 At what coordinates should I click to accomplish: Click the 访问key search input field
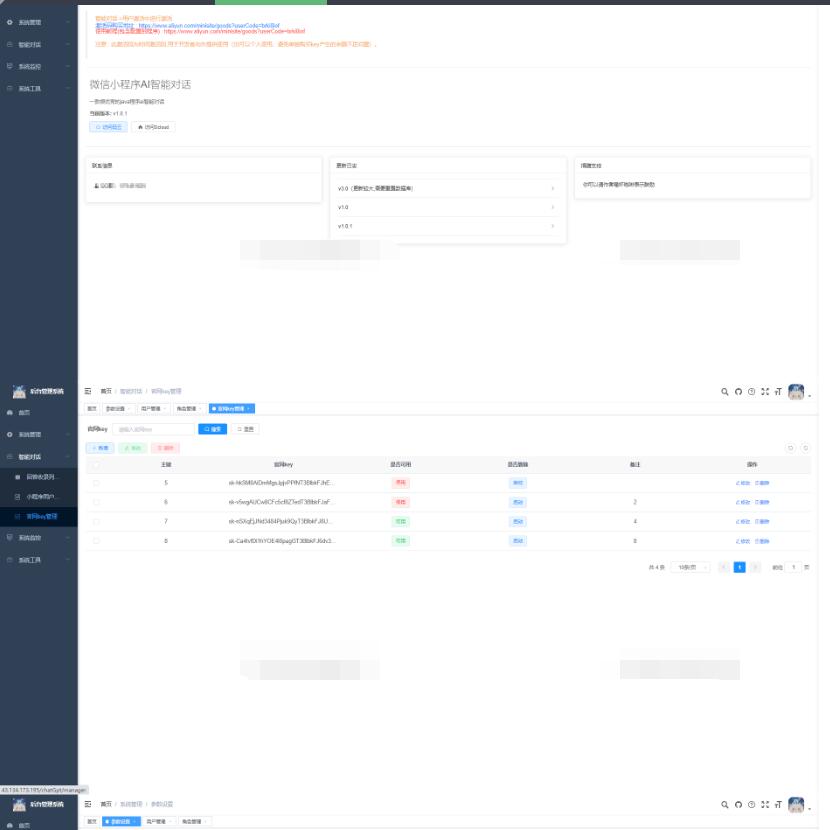154,429
